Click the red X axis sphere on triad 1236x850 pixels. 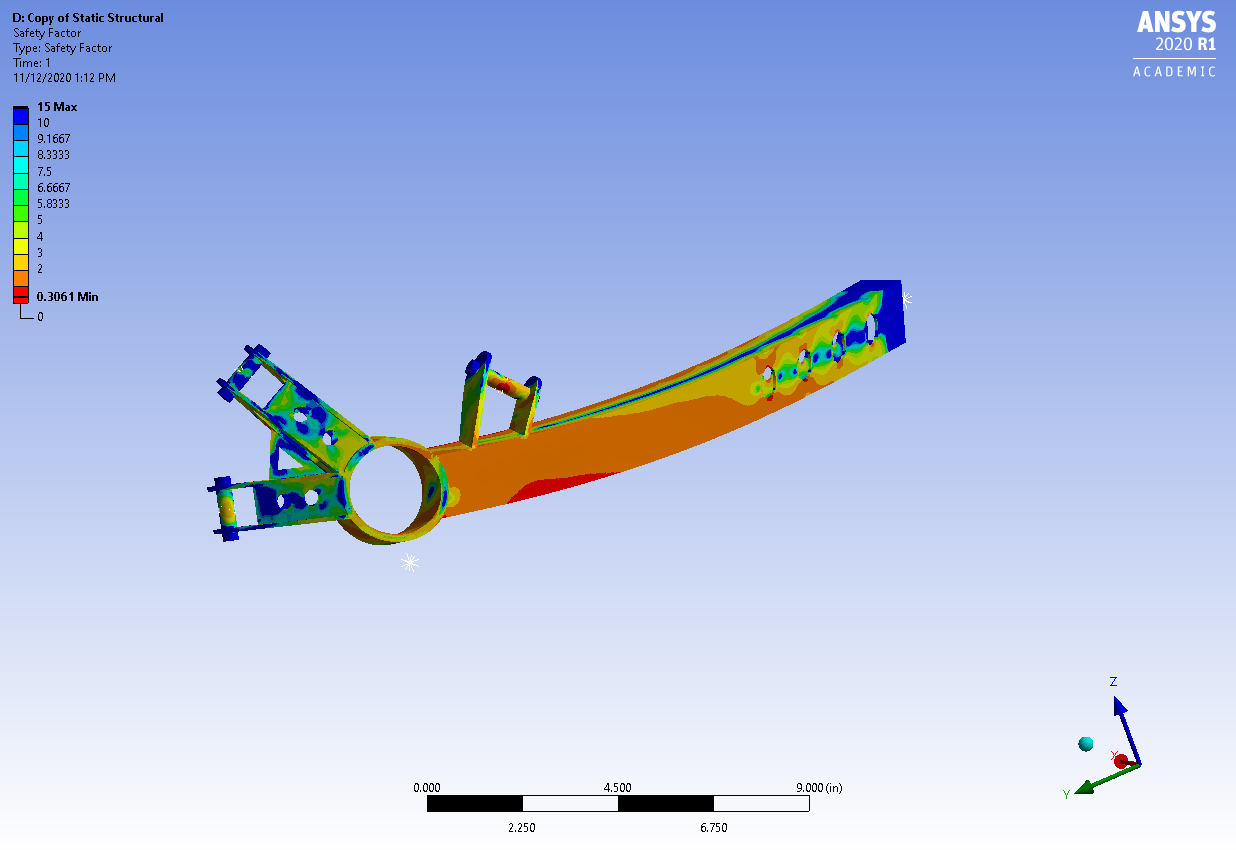pos(1121,761)
